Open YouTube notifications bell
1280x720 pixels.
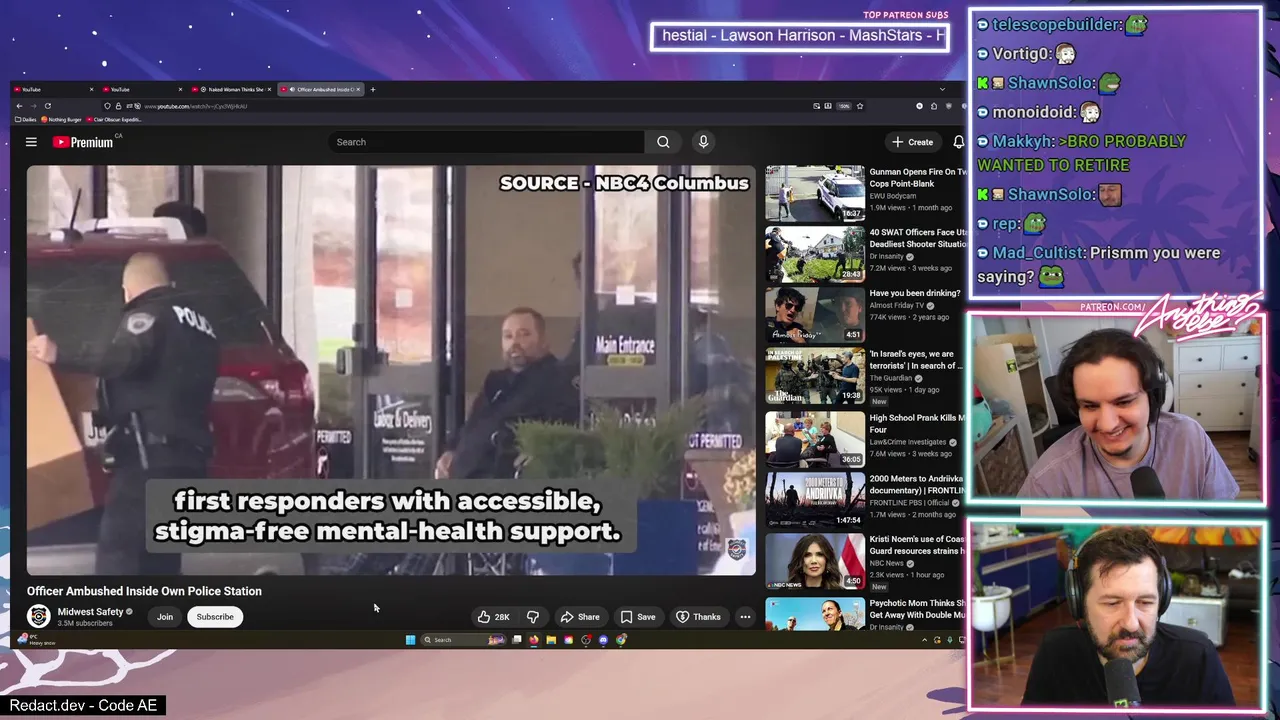pos(958,142)
